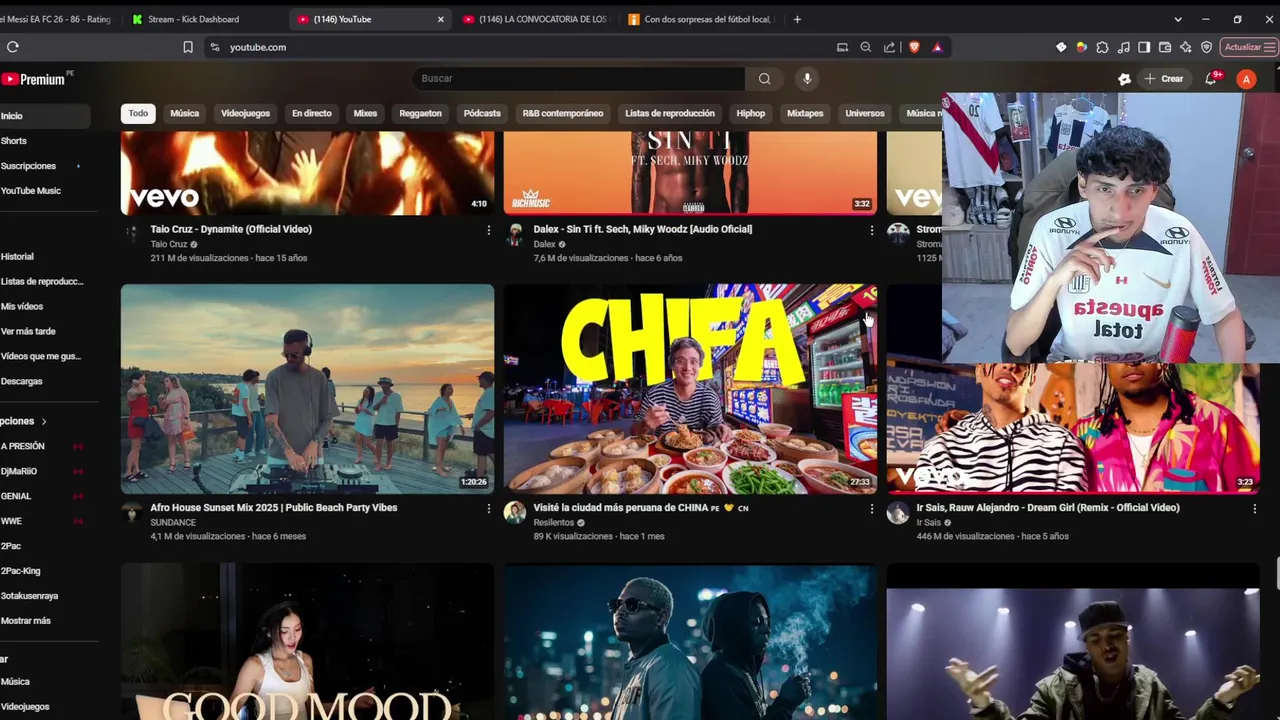This screenshot has height=720, width=1280.
Task: Click the Brave Rewards triangle icon
Action: (937, 47)
